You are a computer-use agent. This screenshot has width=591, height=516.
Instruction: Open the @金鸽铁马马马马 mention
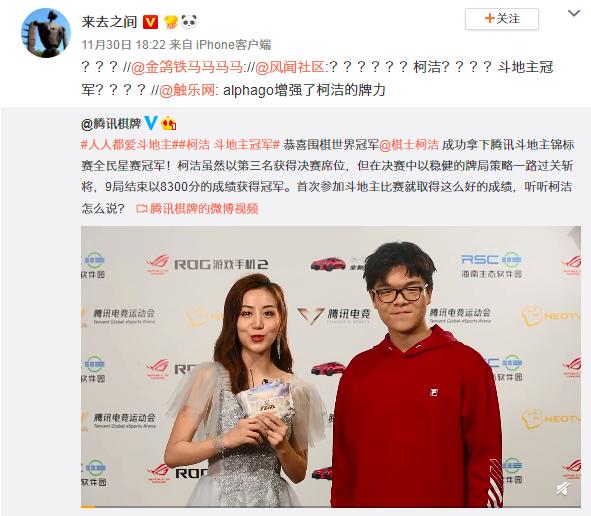pyautogui.click(x=187, y=67)
